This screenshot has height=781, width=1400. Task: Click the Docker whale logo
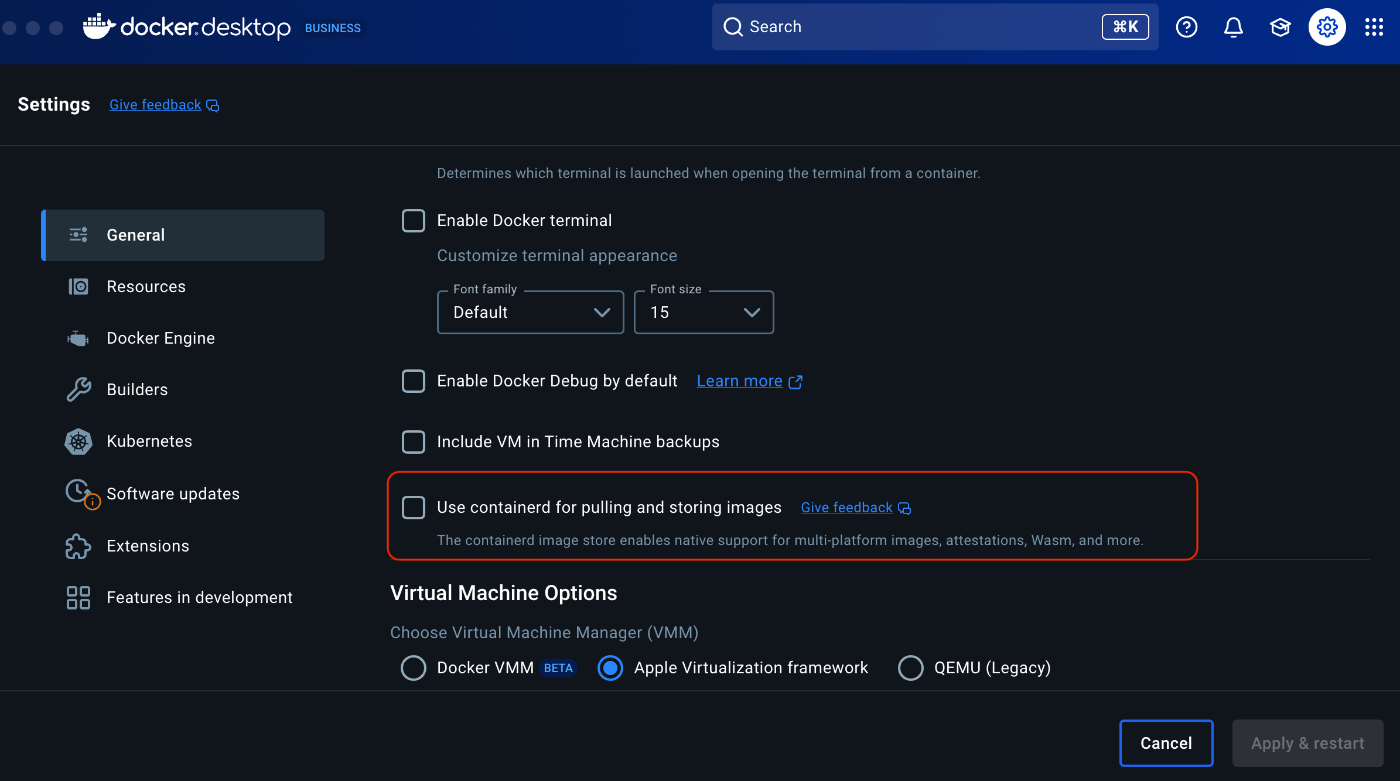coord(98,27)
